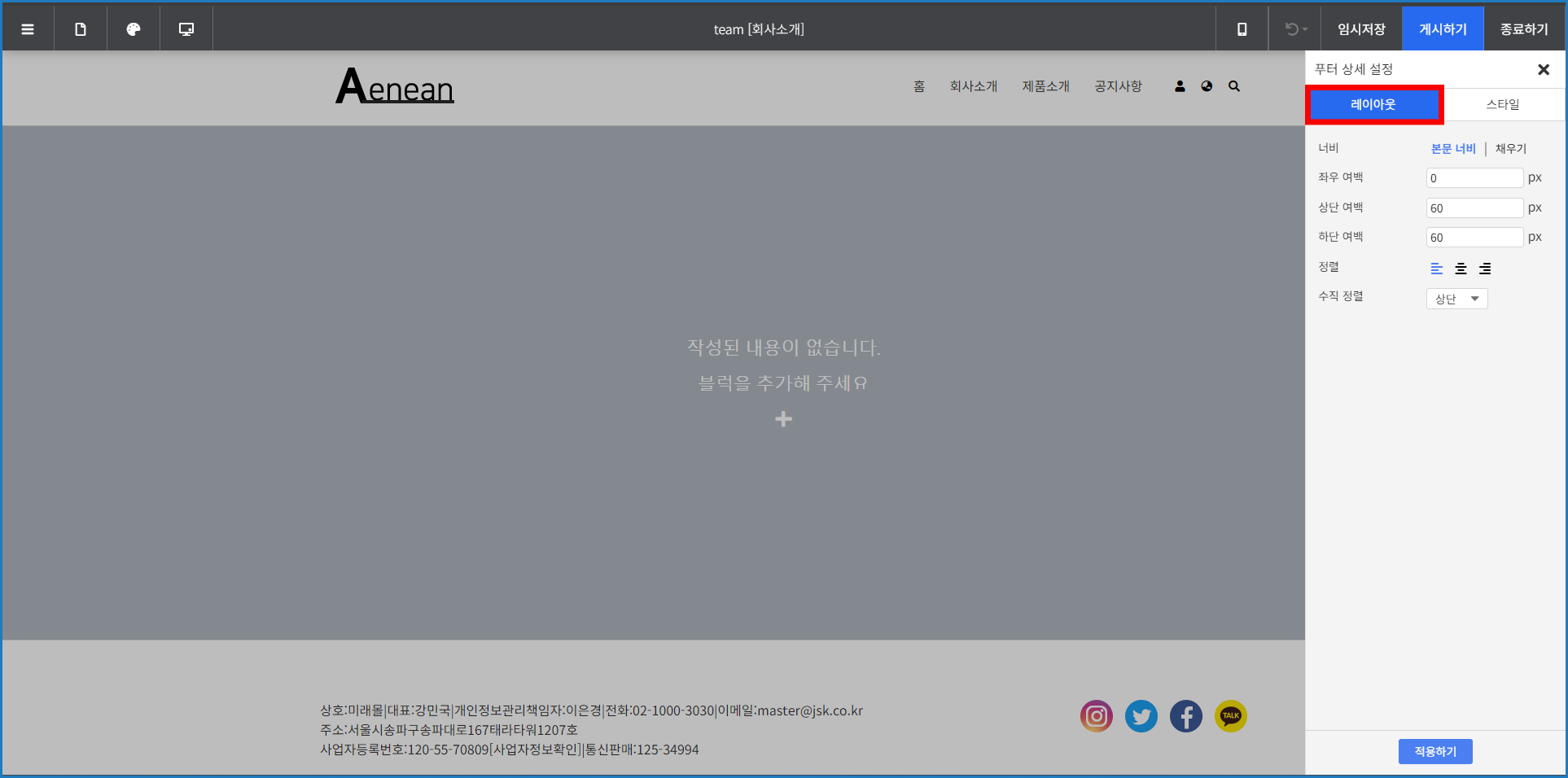Click the 적용하기 button
The width and height of the screenshot is (1568, 778).
1434,751
